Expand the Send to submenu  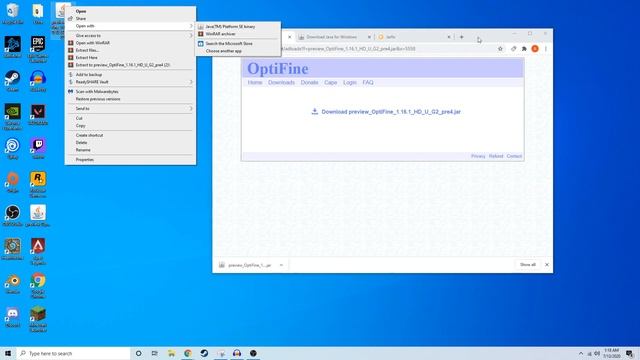[x=130, y=109]
